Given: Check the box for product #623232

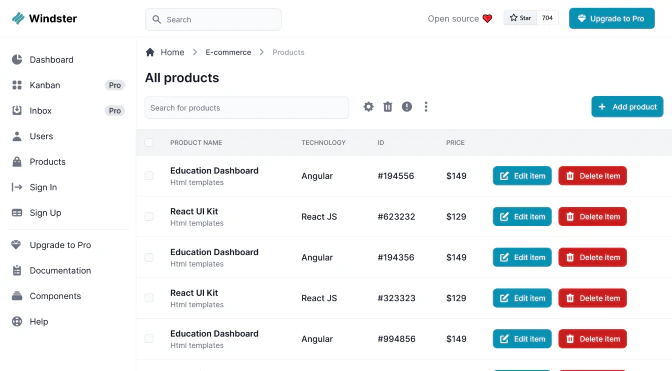Looking at the screenshot, I should pos(149,216).
